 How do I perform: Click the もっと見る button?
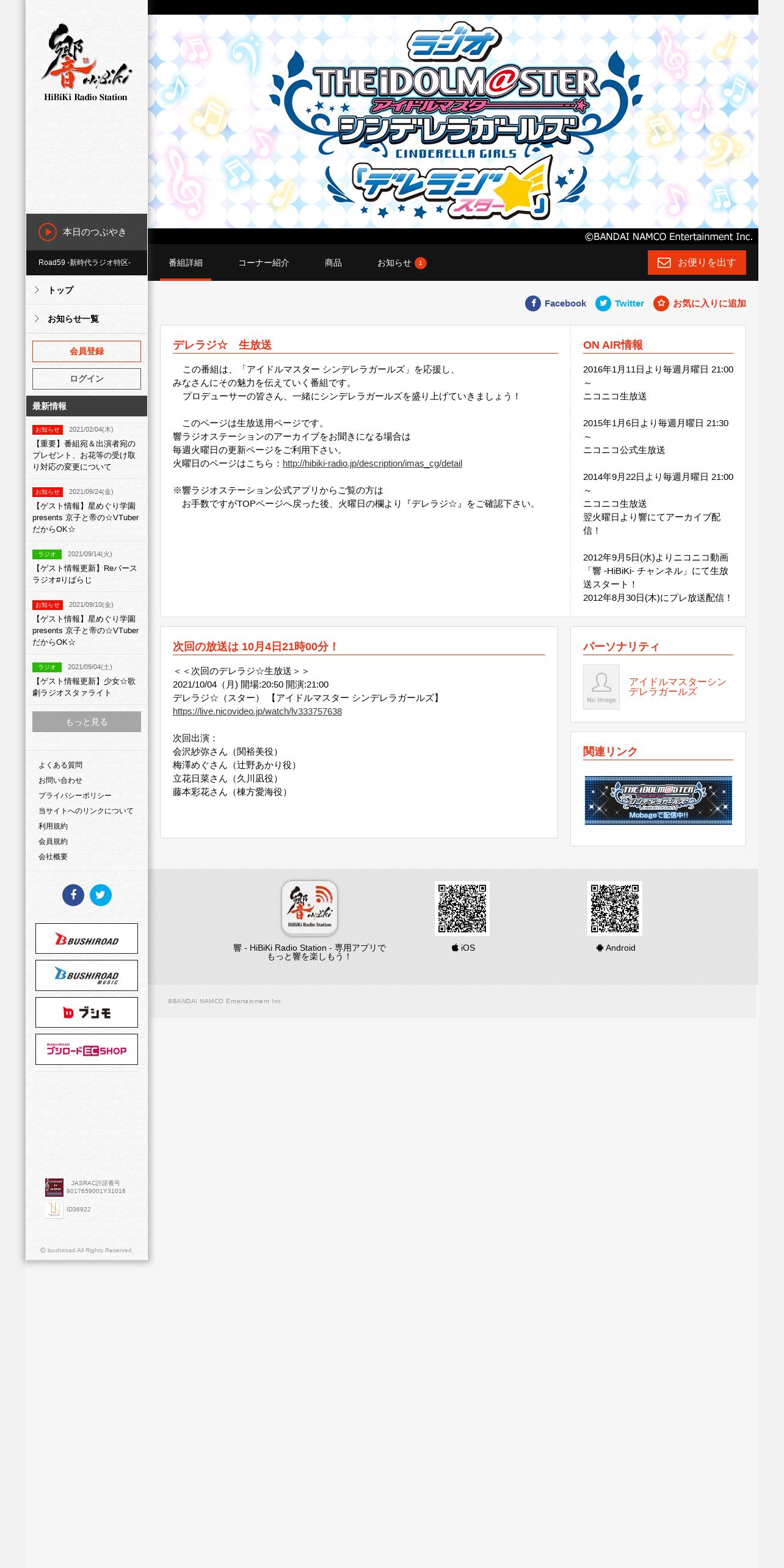pyautogui.click(x=87, y=722)
